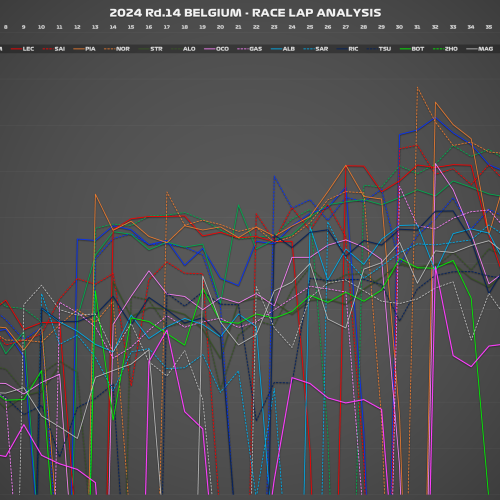Viewport: 500px width, 500px height.
Task: Click lap 12 axis label
Action: 77,27
